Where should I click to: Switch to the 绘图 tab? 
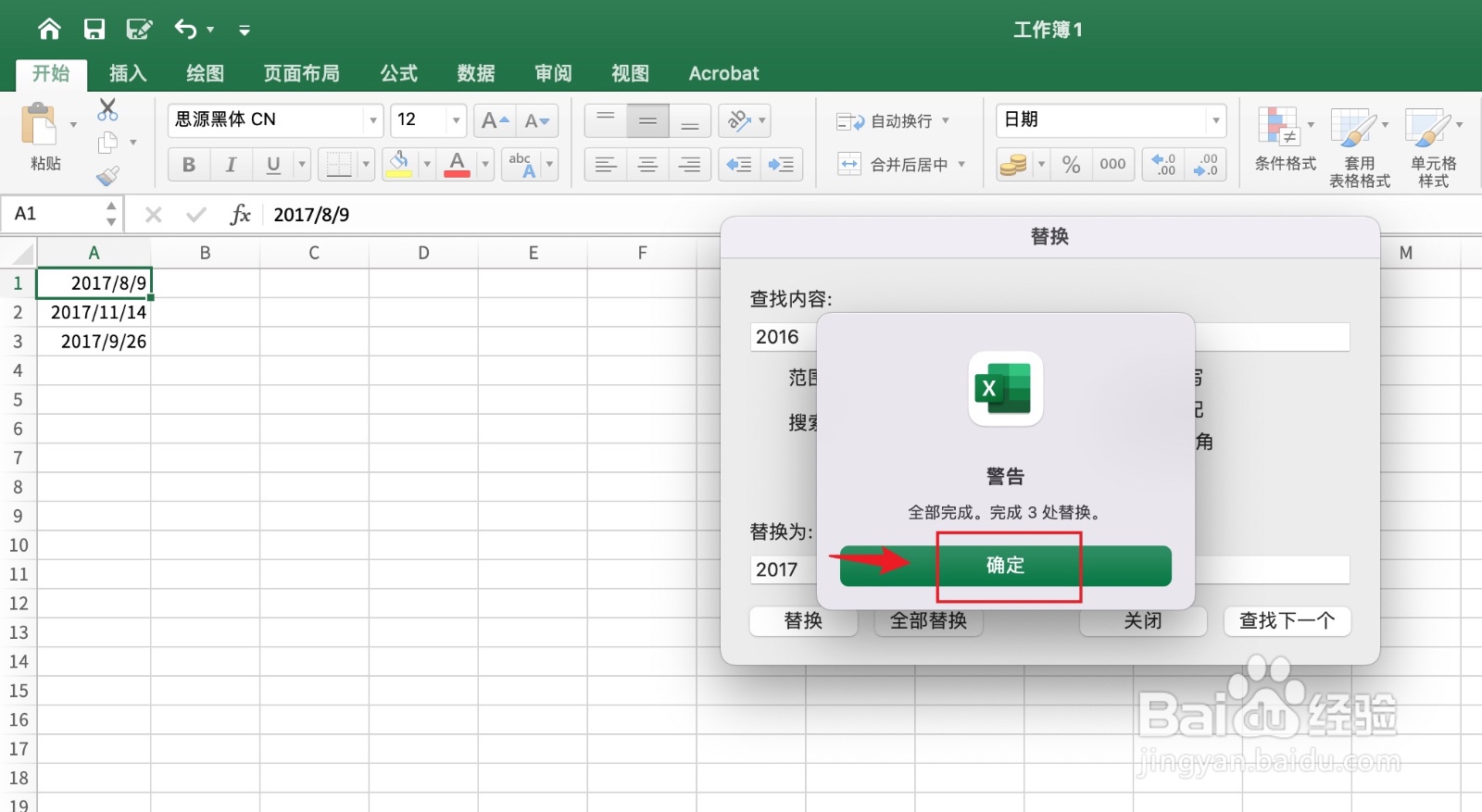point(206,73)
